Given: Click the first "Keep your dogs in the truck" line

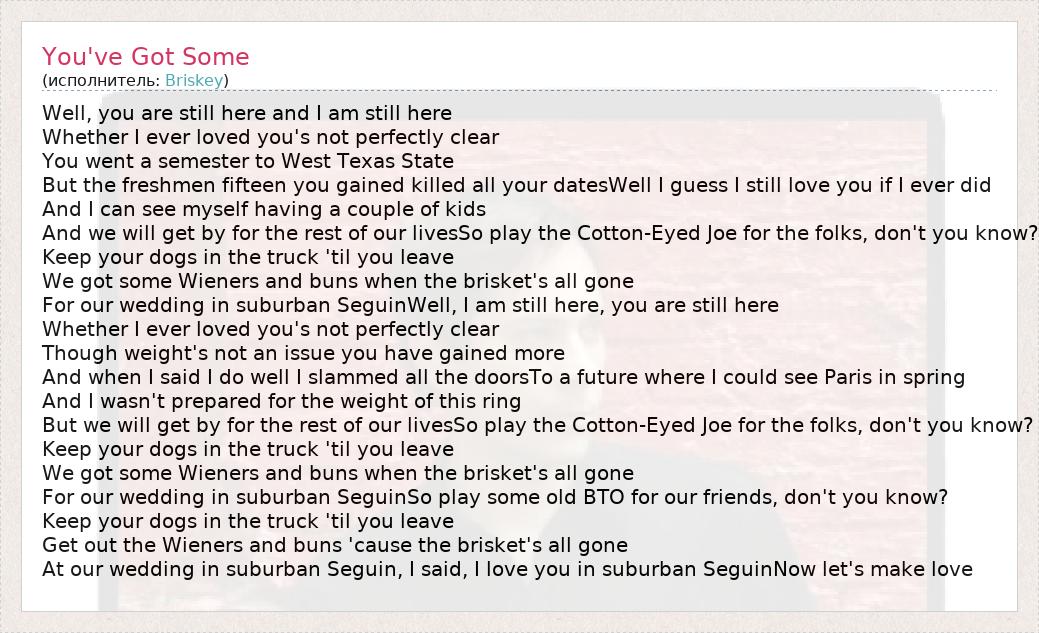Looking at the screenshot, I should [x=248, y=257].
